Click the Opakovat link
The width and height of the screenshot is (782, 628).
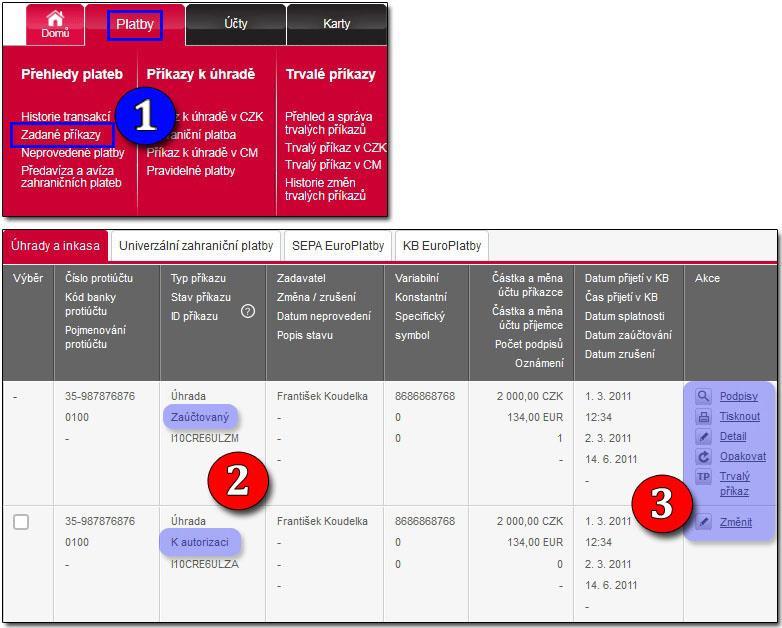coord(743,456)
